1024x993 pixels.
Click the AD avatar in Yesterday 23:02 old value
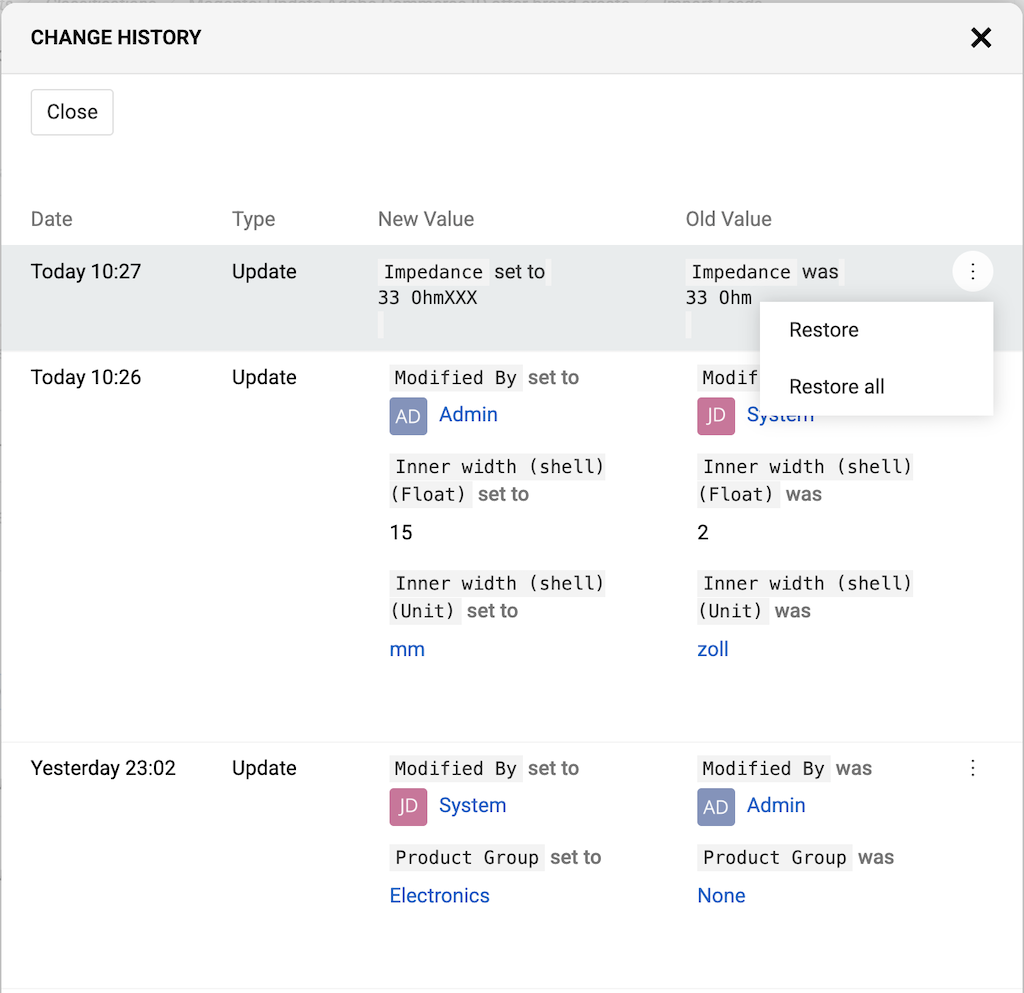[x=716, y=807]
